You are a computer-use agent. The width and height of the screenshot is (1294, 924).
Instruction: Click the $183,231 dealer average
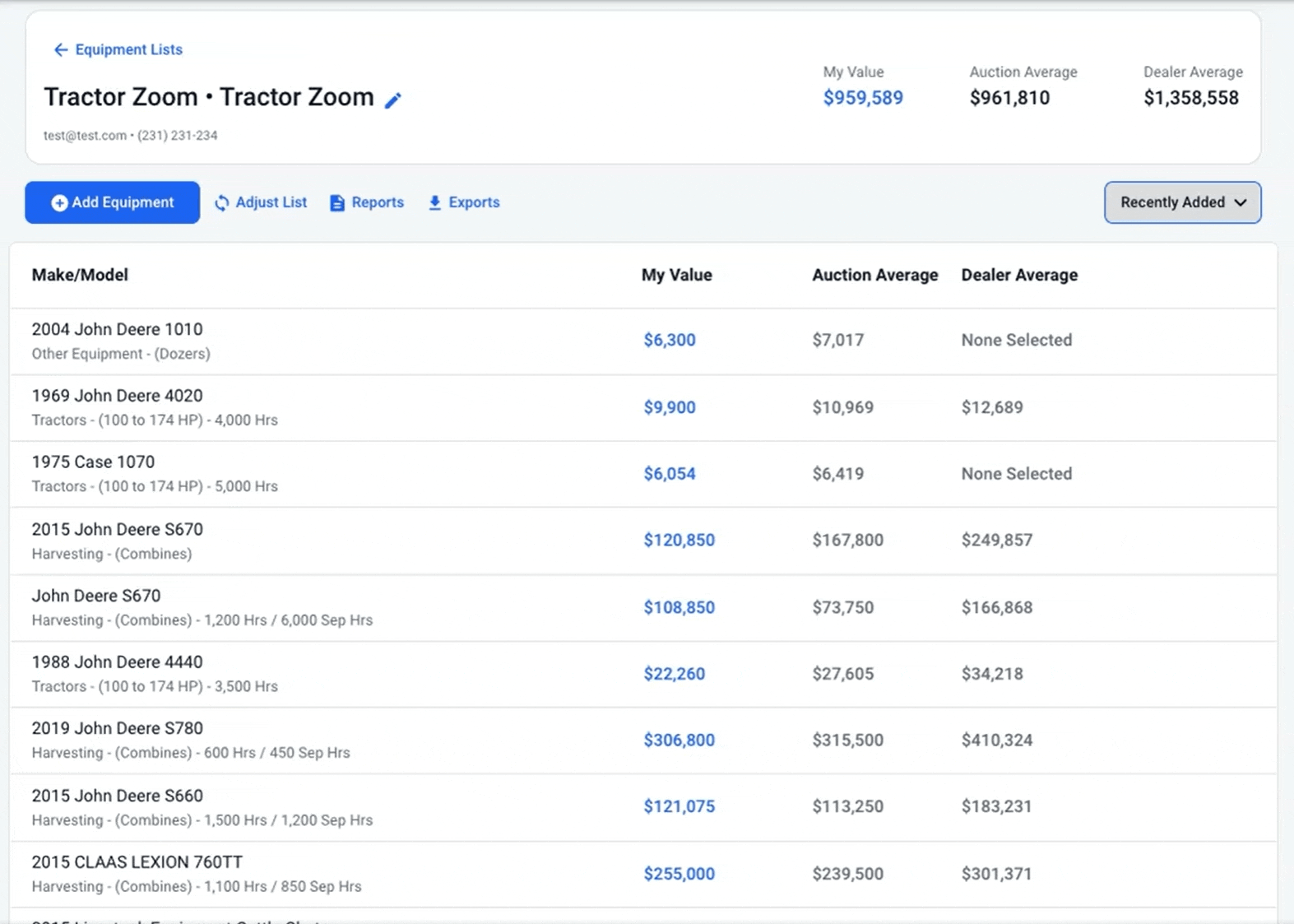tap(997, 806)
